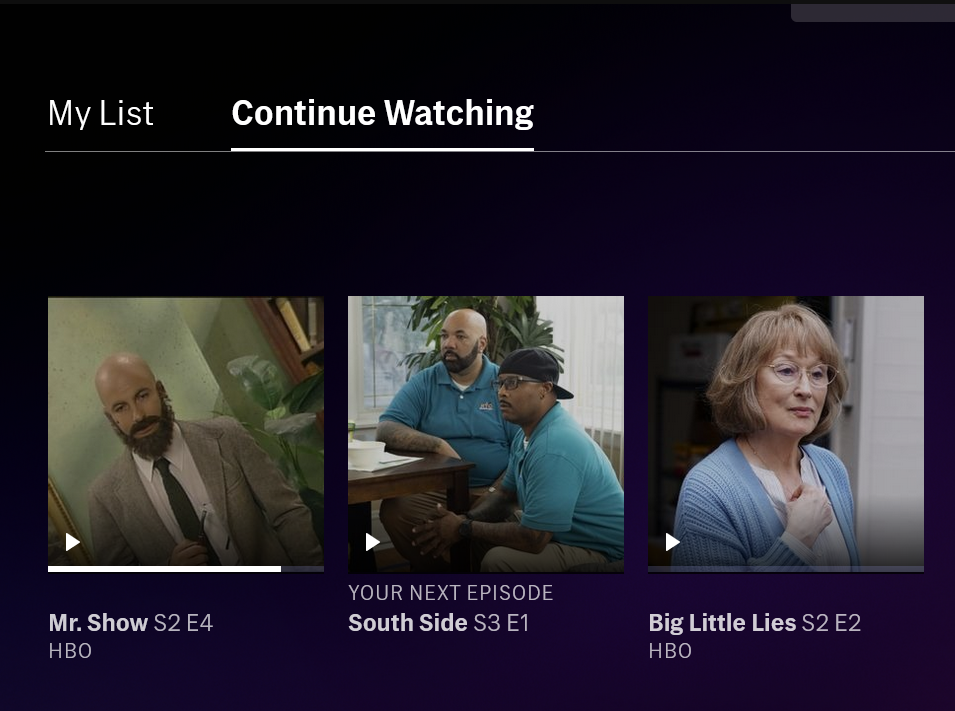Hit the play icon on South Side thumbnail
The width and height of the screenshot is (955, 711).
372,542
